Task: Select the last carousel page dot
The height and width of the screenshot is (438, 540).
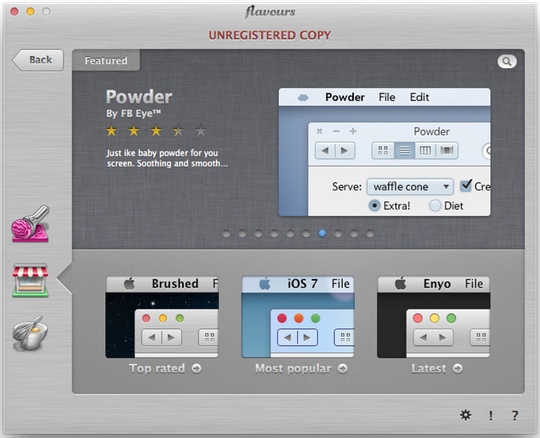Action: [x=370, y=234]
